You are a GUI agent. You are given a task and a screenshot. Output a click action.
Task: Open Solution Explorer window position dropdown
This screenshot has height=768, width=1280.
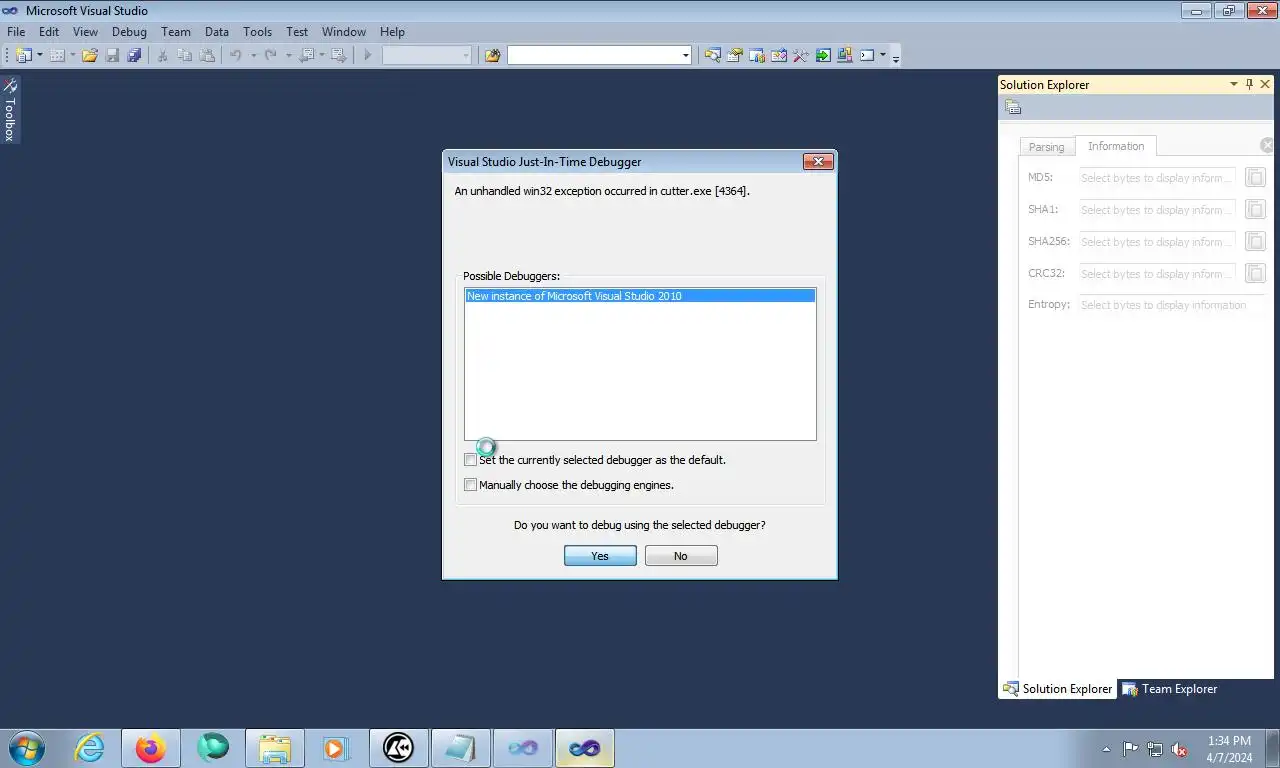point(1233,85)
